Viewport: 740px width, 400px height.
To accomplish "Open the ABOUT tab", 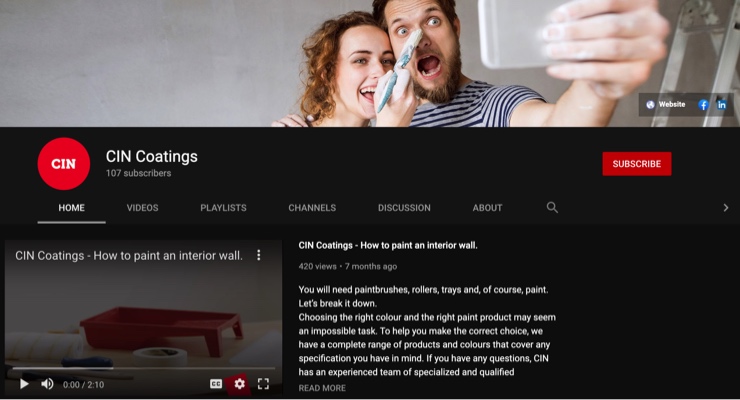I will [x=488, y=208].
